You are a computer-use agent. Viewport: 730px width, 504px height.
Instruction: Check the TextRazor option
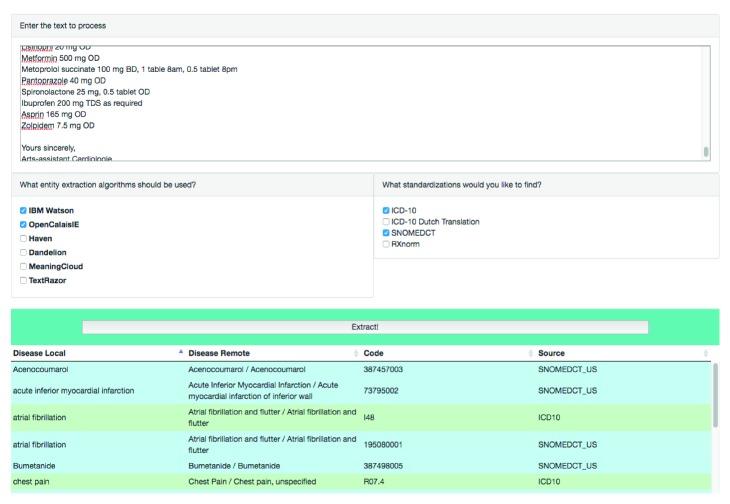(23, 281)
